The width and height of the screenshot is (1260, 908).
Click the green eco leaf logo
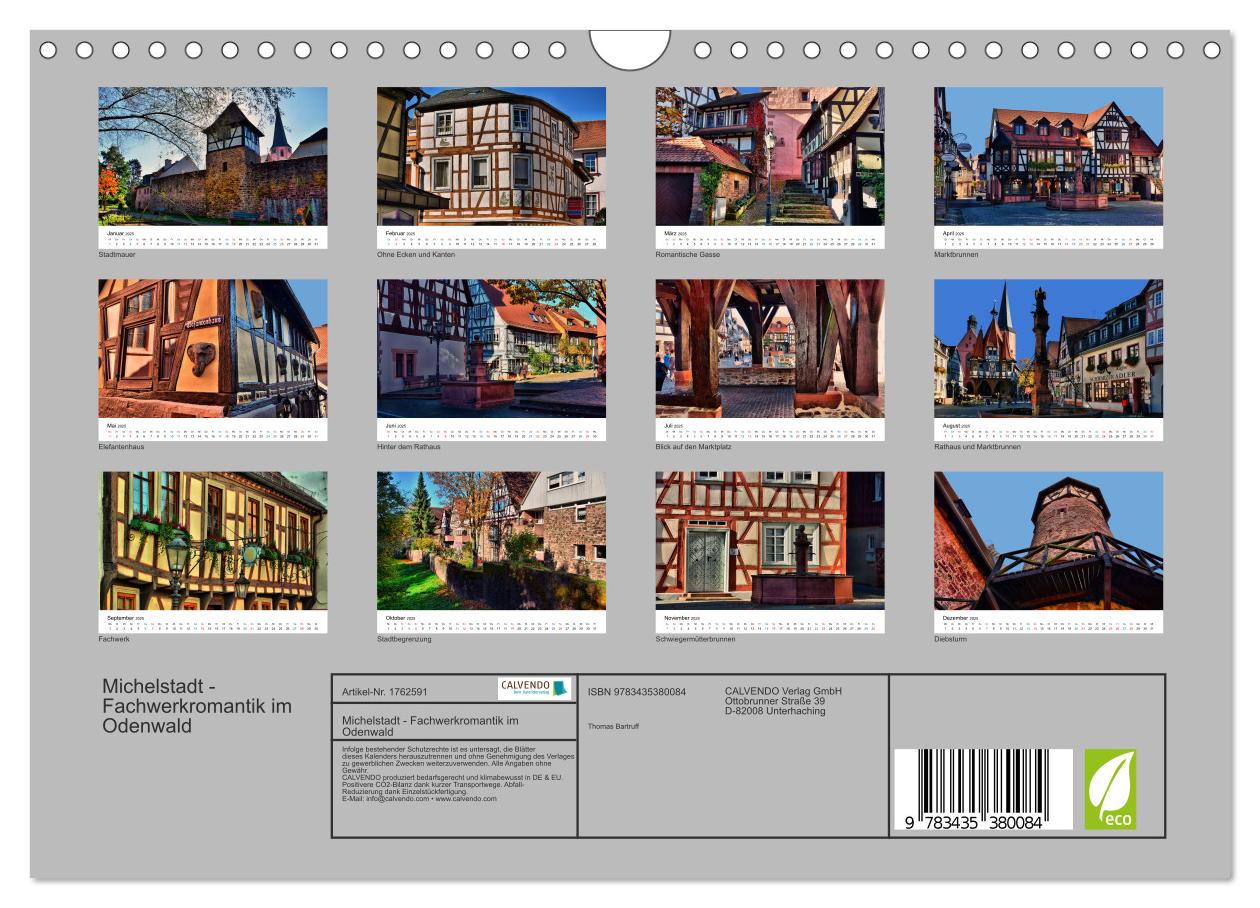pos(1110,790)
